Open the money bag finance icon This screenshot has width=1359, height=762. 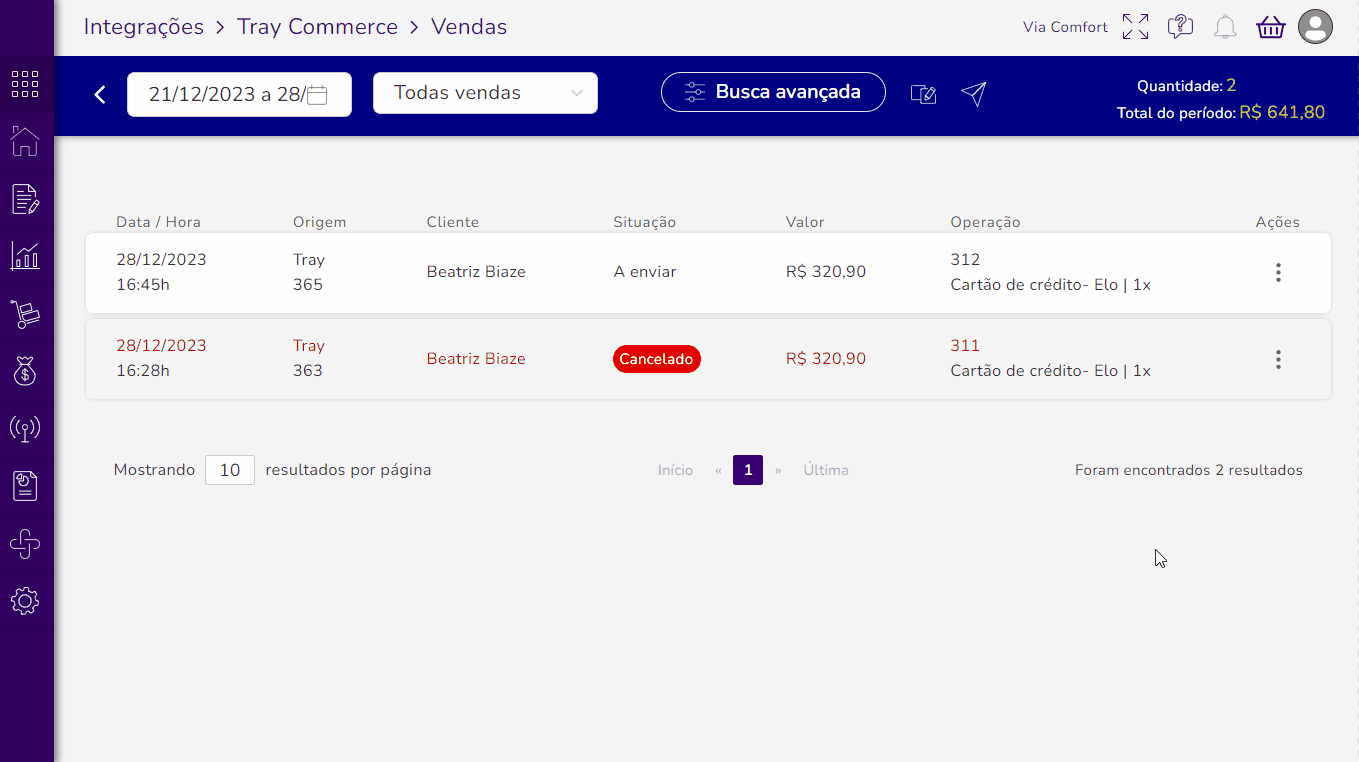click(x=25, y=371)
